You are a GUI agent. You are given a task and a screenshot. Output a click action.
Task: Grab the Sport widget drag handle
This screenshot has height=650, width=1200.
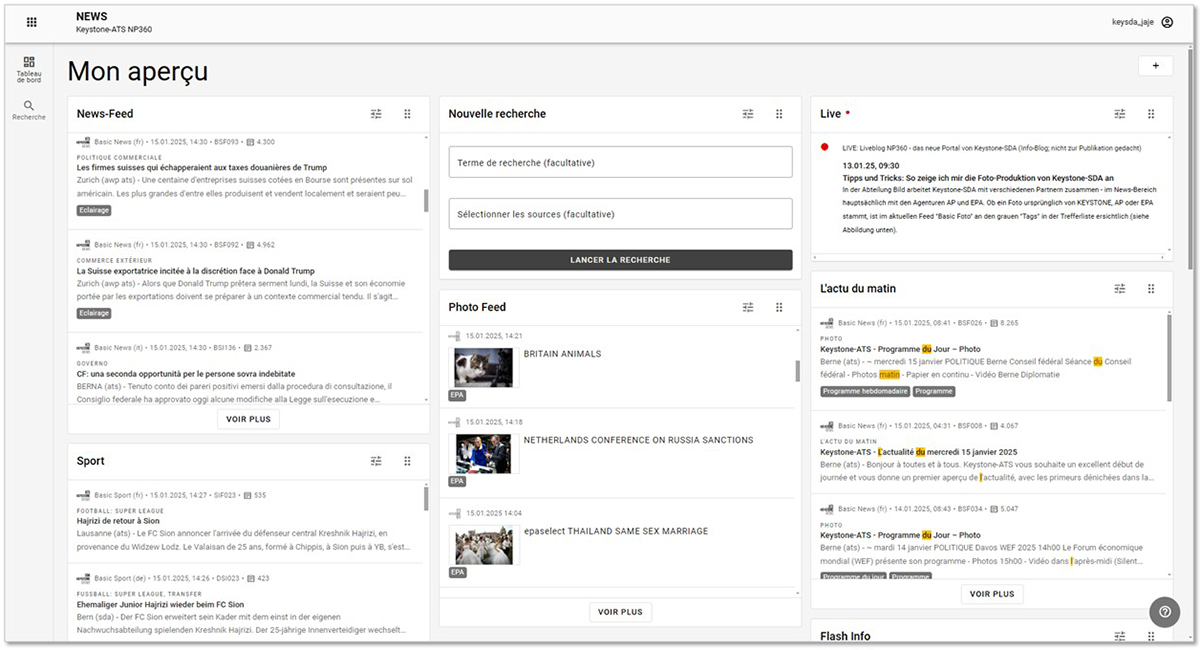point(407,461)
